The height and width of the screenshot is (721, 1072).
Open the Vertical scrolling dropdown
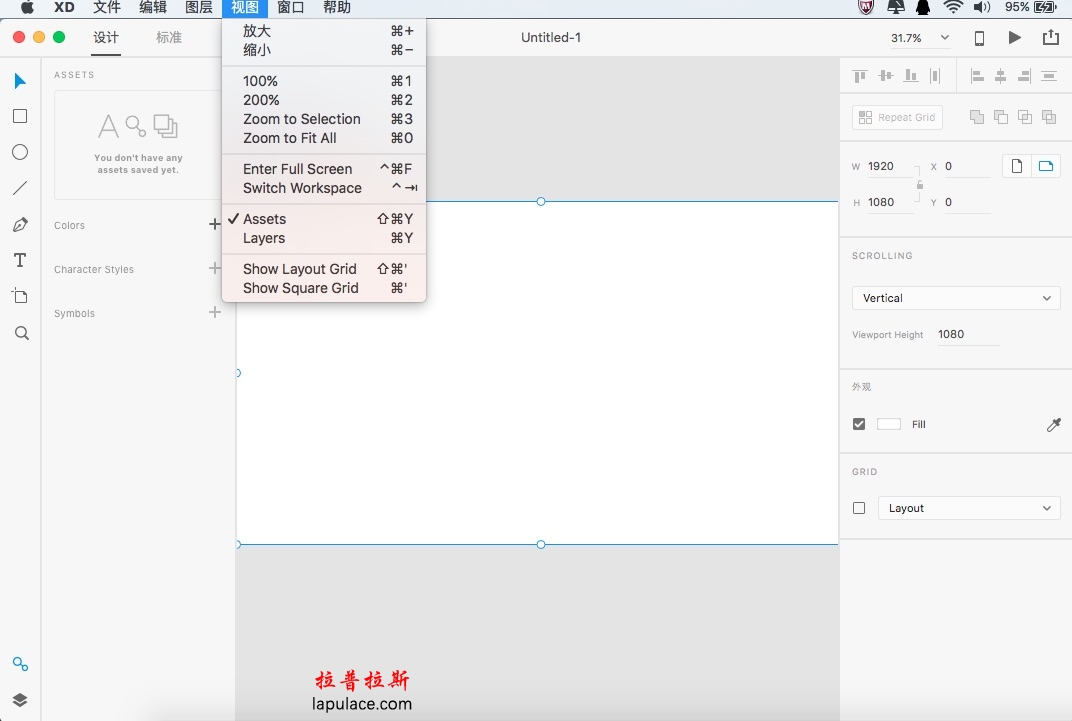click(x=956, y=298)
